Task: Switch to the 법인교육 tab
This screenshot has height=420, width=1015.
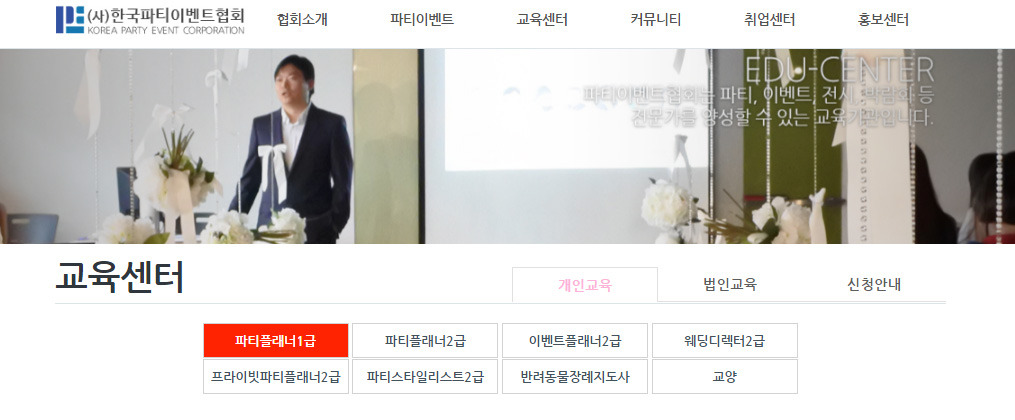Action: point(730,284)
